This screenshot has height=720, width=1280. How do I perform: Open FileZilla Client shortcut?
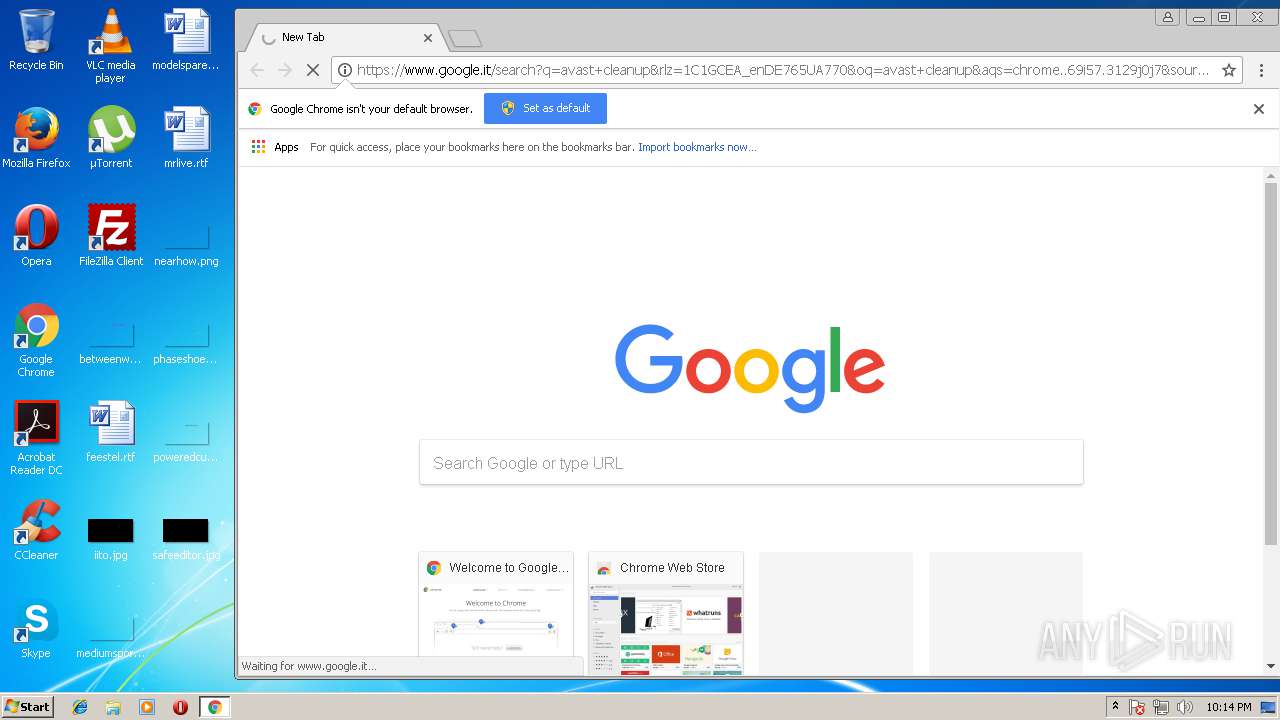110,236
